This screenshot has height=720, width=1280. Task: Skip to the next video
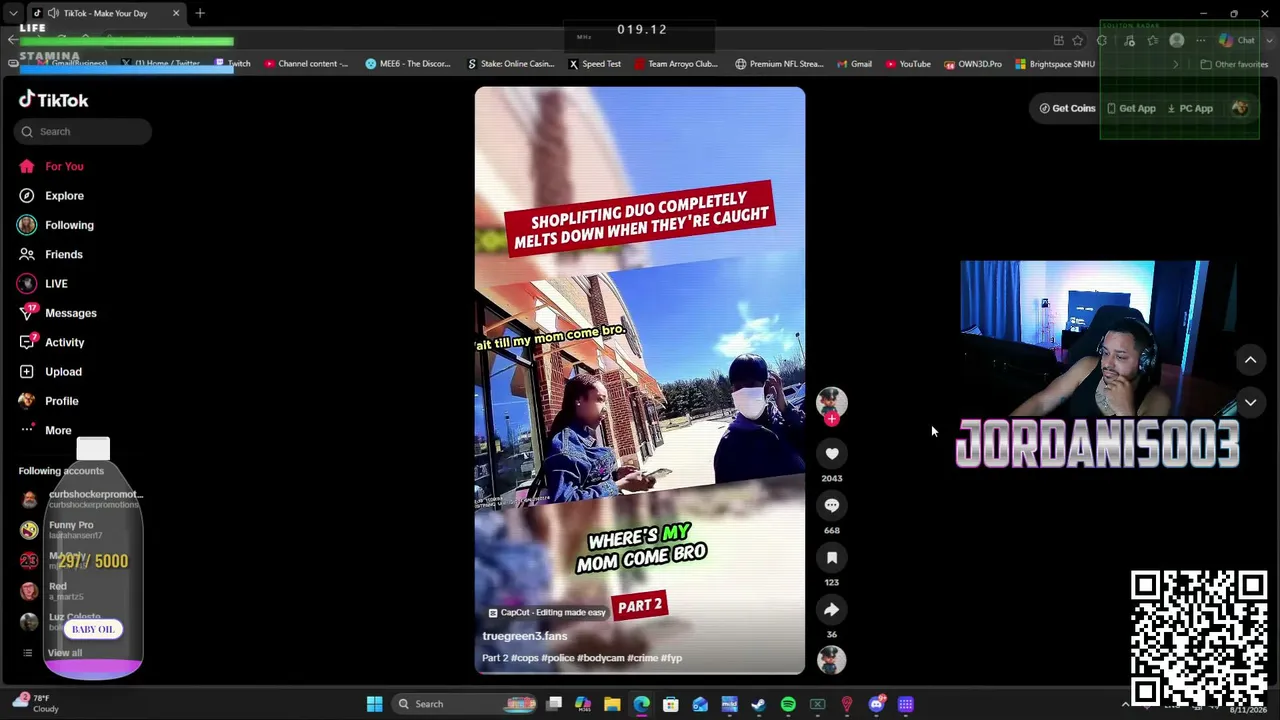tap(1250, 402)
